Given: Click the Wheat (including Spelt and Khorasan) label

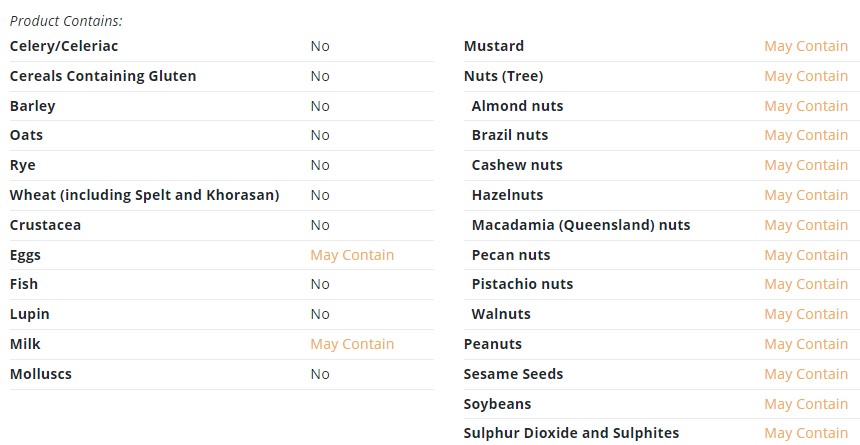Looking at the screenshot, I should 145,195.
